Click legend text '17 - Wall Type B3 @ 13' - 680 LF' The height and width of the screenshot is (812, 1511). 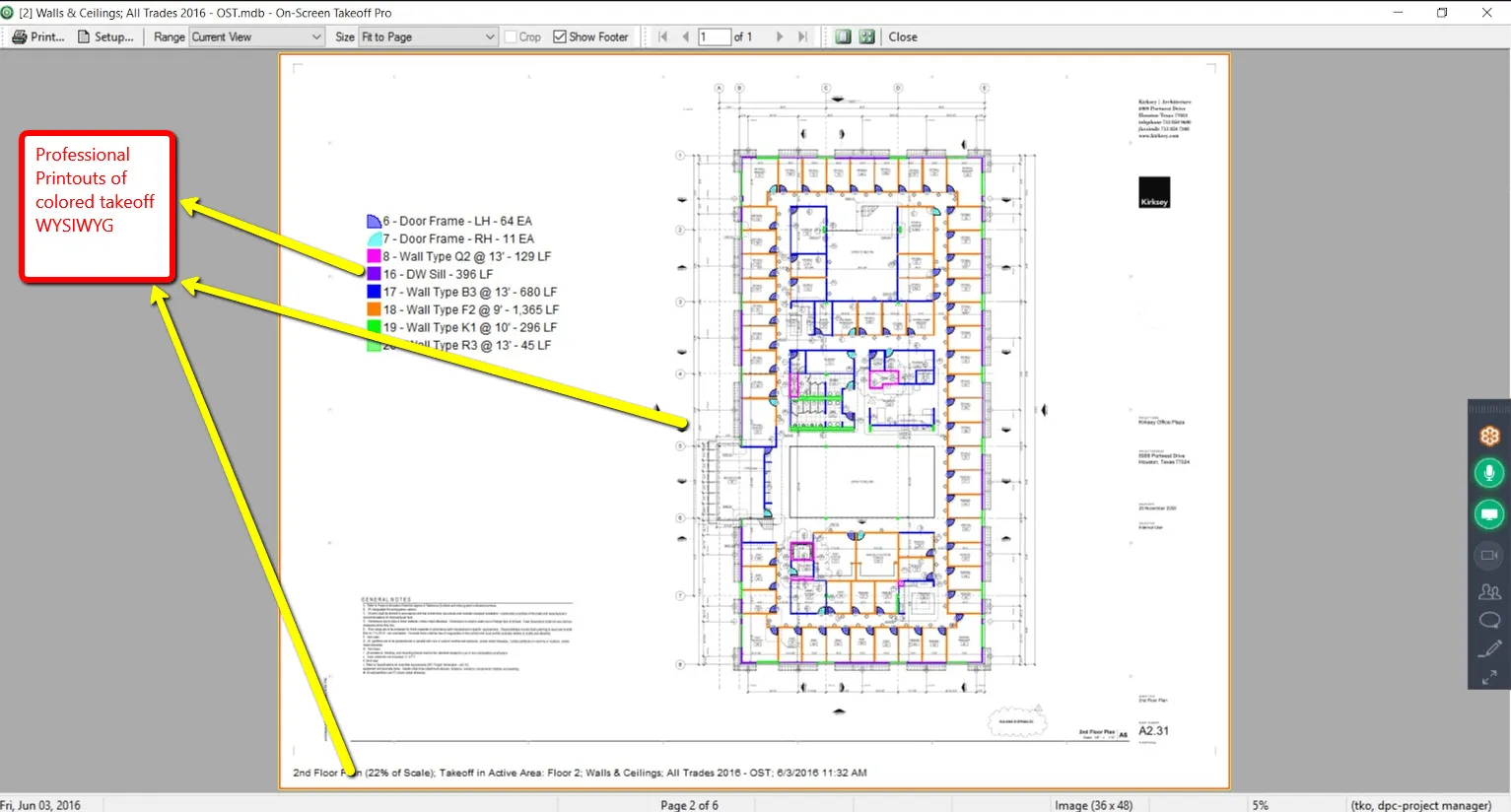[x=470, y=292]
